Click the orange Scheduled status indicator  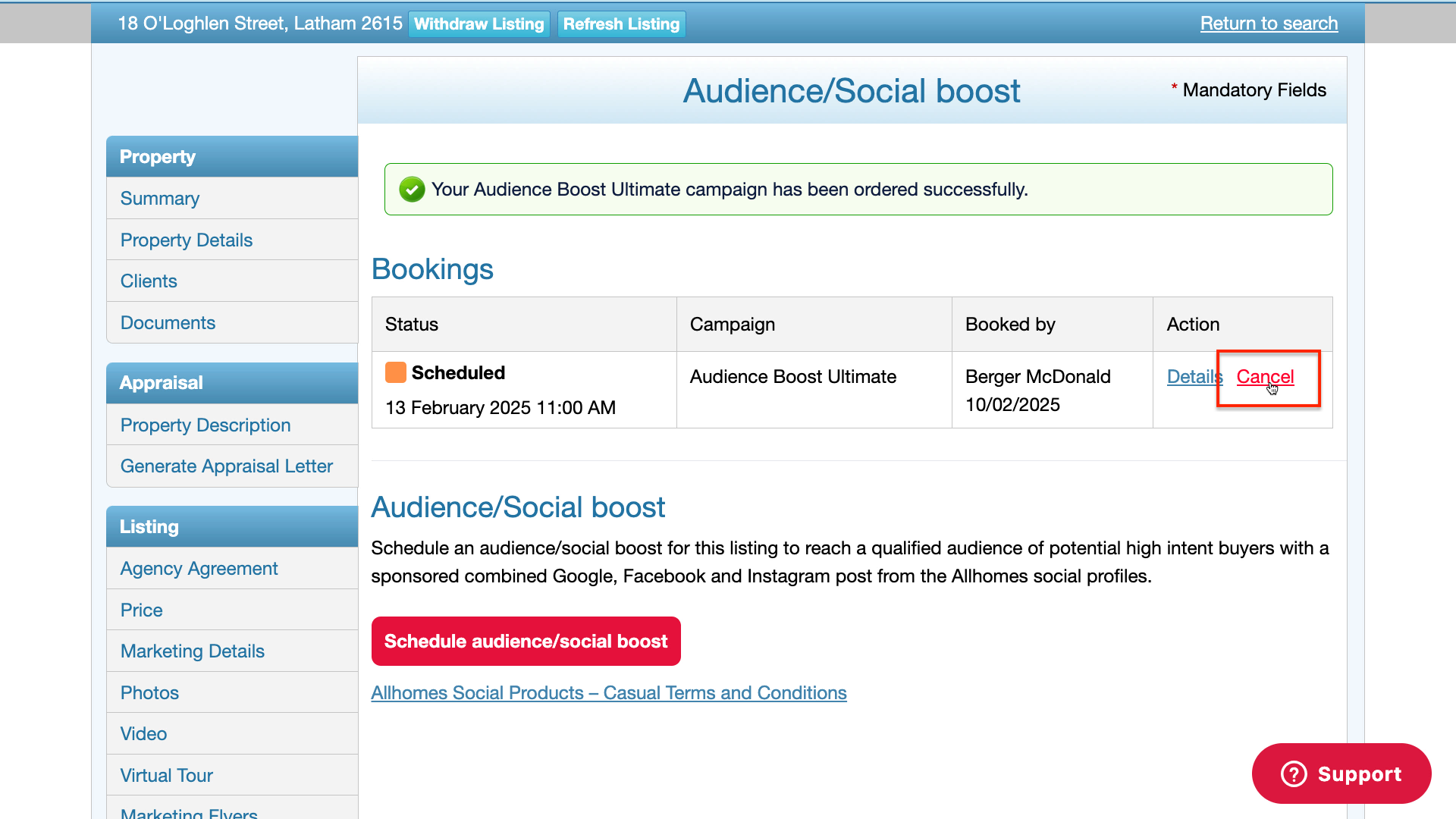point(396,372)
